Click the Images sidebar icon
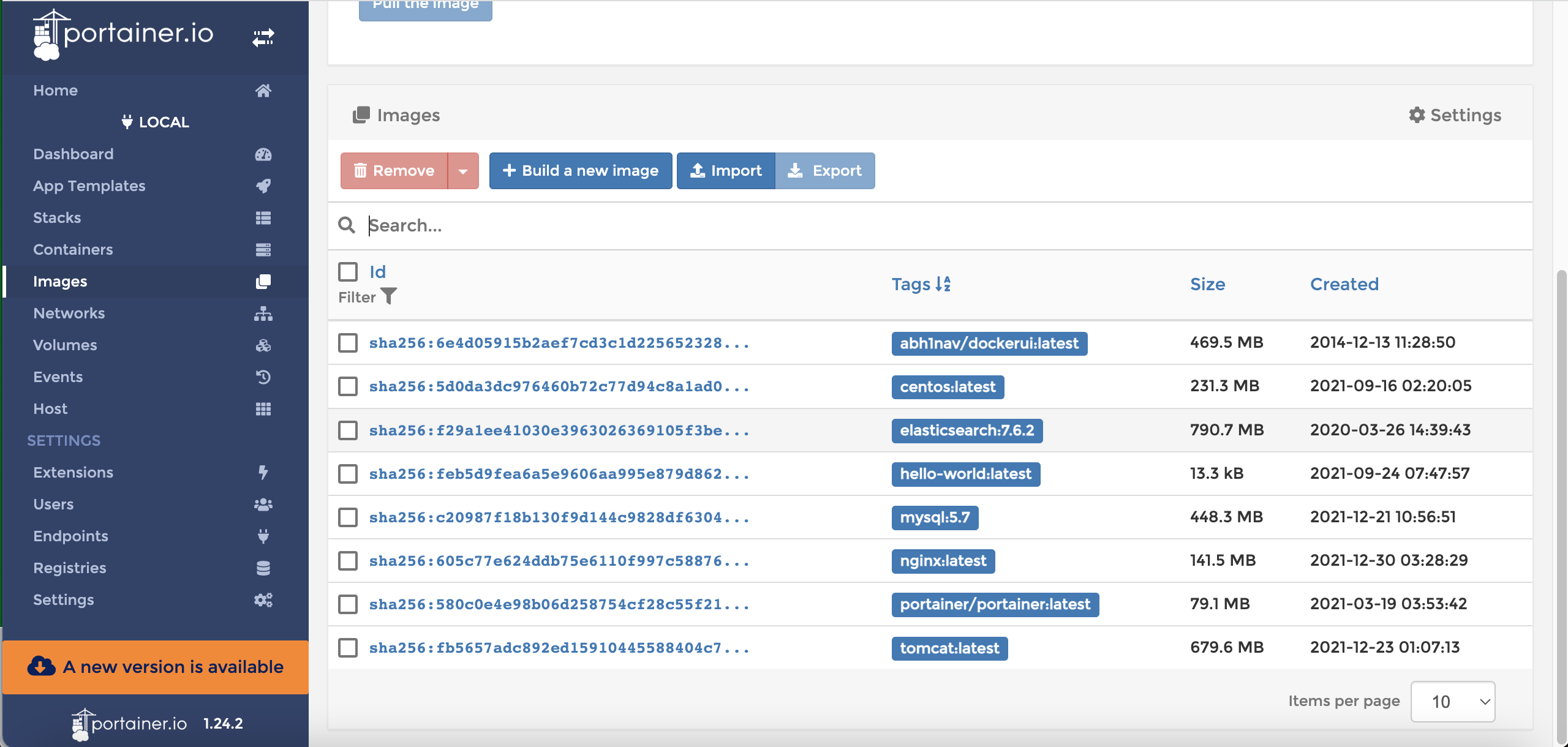1568x747 pixels. point(262,281)
